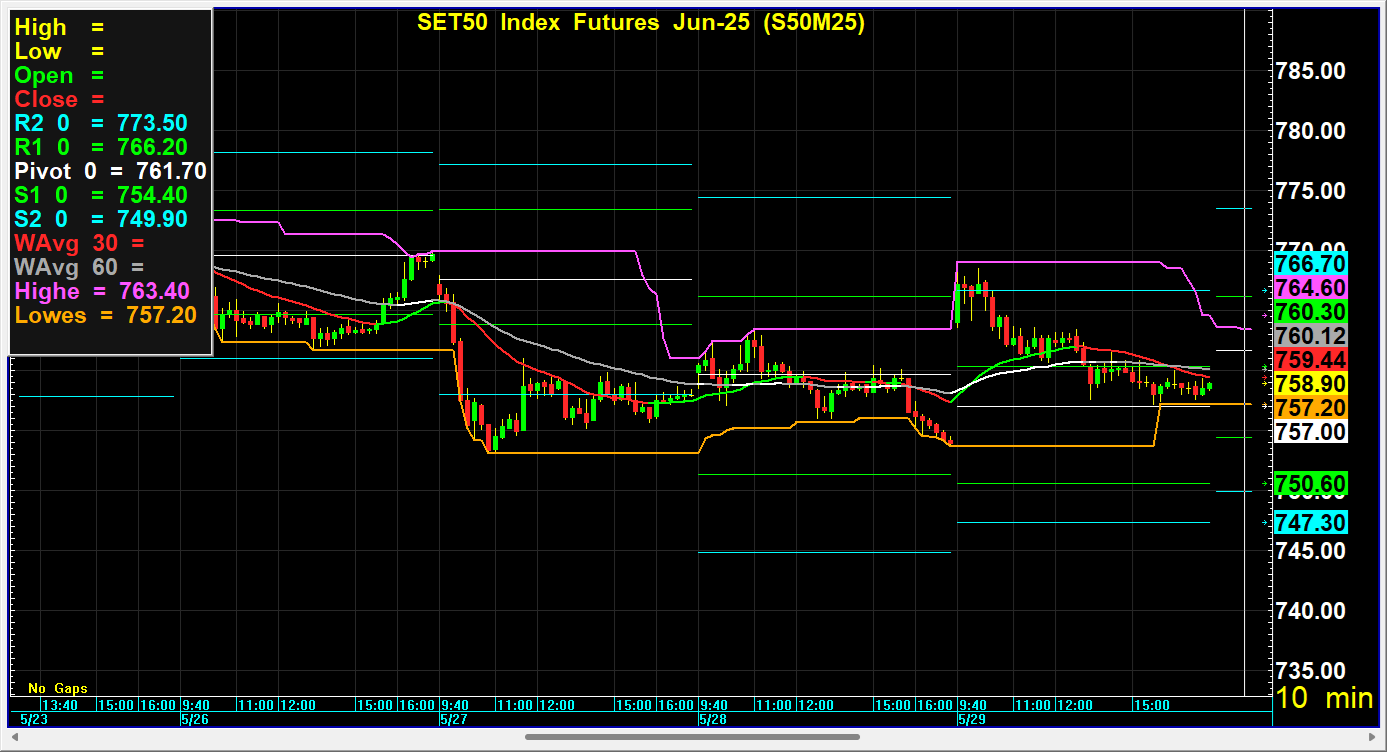The height and width of the screenshot is (752, 1387).
Task: Click the gray 760.12 price tag
Action: point(1311,336)
